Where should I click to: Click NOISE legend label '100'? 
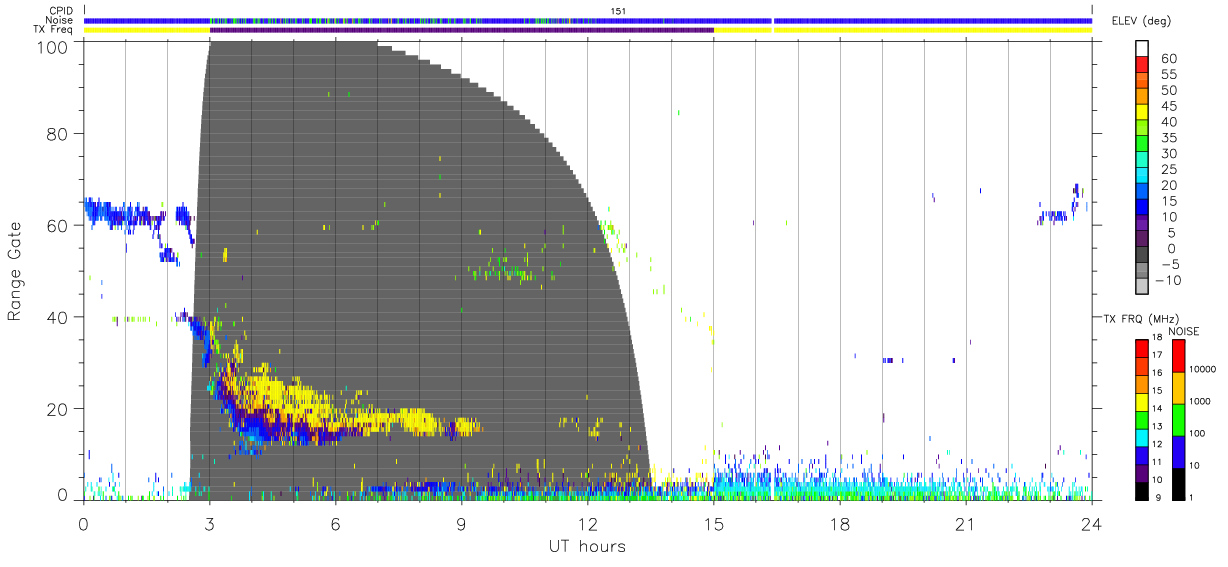pyautogui.click(x=1198, y=434)
